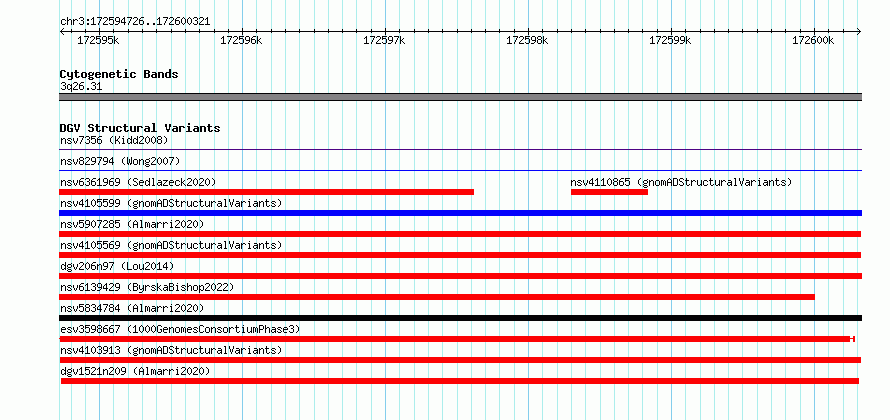Click the DGV Structural Variants track title
The height and width of the screenshot is (420, 890).
pyautogui.click(x=140, y=128)
